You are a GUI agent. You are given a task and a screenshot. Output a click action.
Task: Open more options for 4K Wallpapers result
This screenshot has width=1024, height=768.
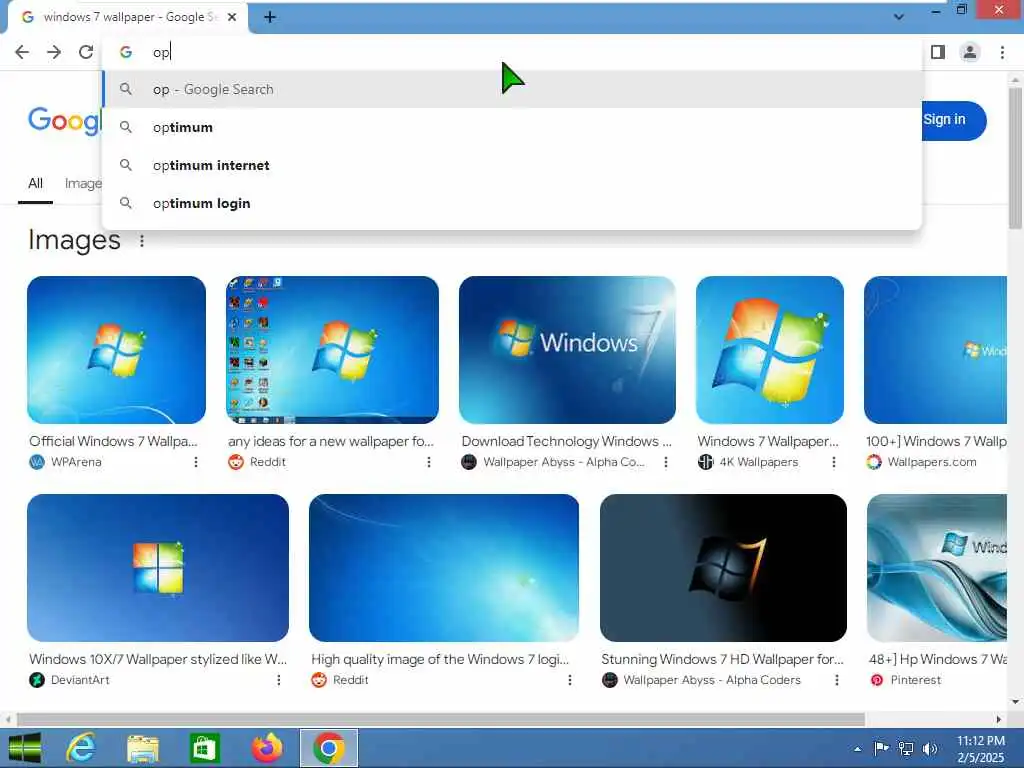[834, 462]
